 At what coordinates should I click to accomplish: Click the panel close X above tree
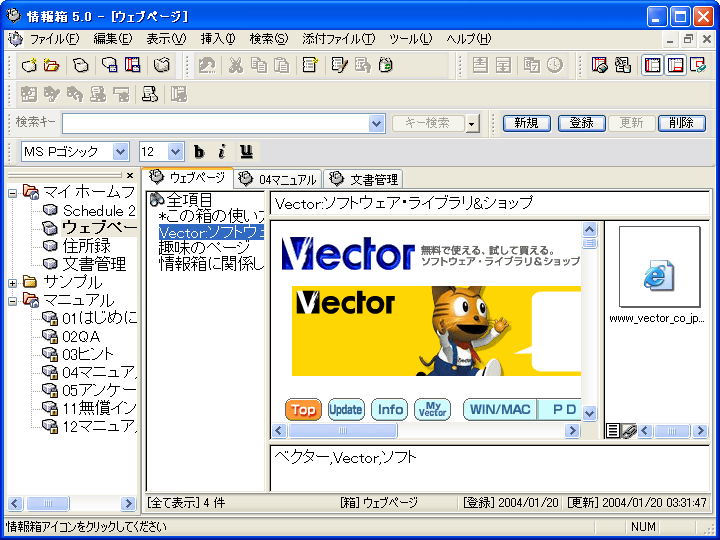pyautogui.click(x=130, y=175)
